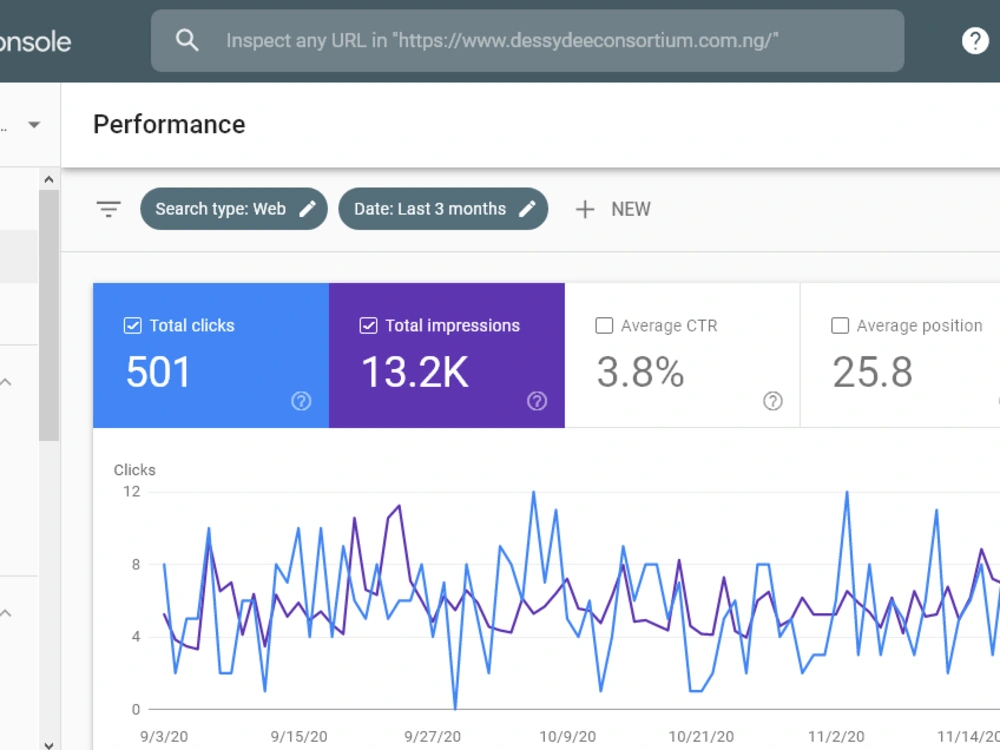Click the plus icon beside NEW
The image size is (1000, 750).
585,209
